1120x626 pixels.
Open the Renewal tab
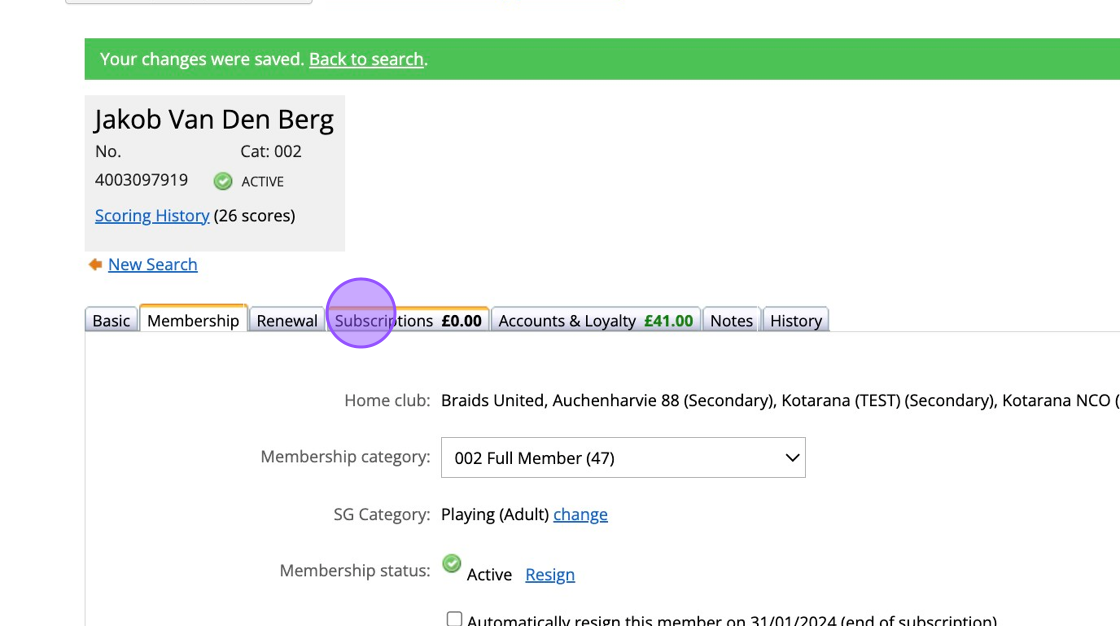tap(287, 321)
